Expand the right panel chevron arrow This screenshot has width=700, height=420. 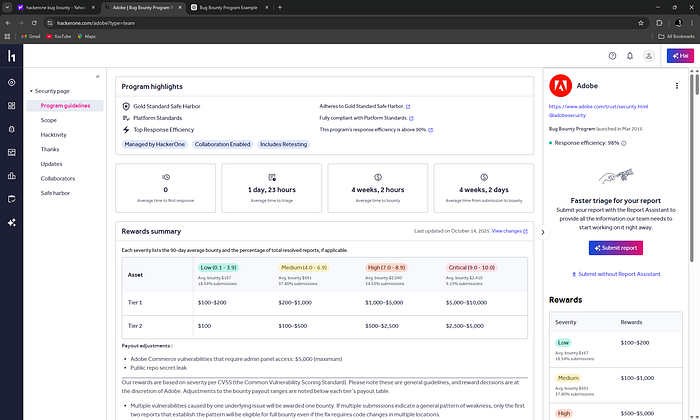point(543,232)
